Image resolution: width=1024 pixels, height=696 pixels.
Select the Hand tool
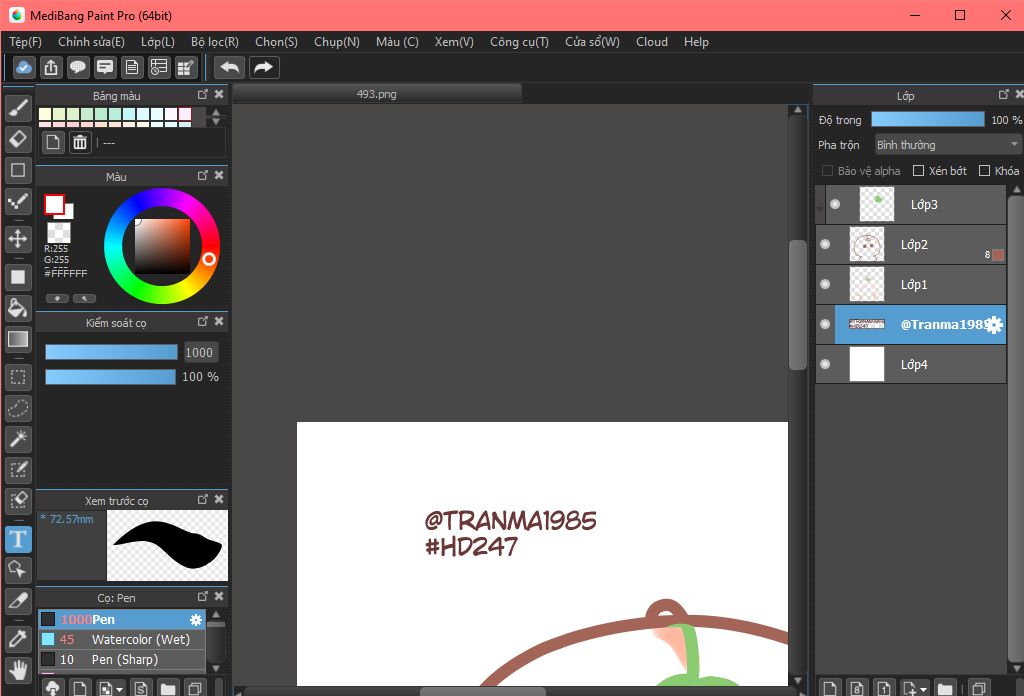click(x=18, y=670)
